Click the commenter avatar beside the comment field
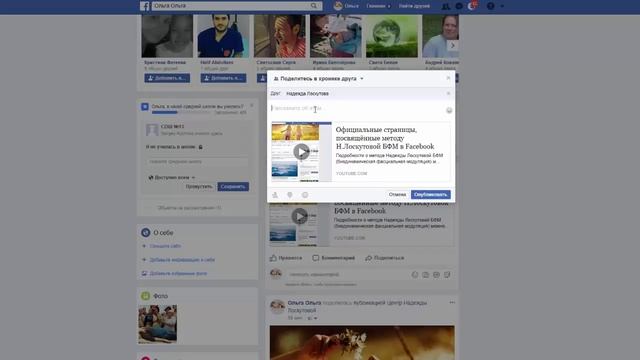The image size is (640, 360). [276, 273]
